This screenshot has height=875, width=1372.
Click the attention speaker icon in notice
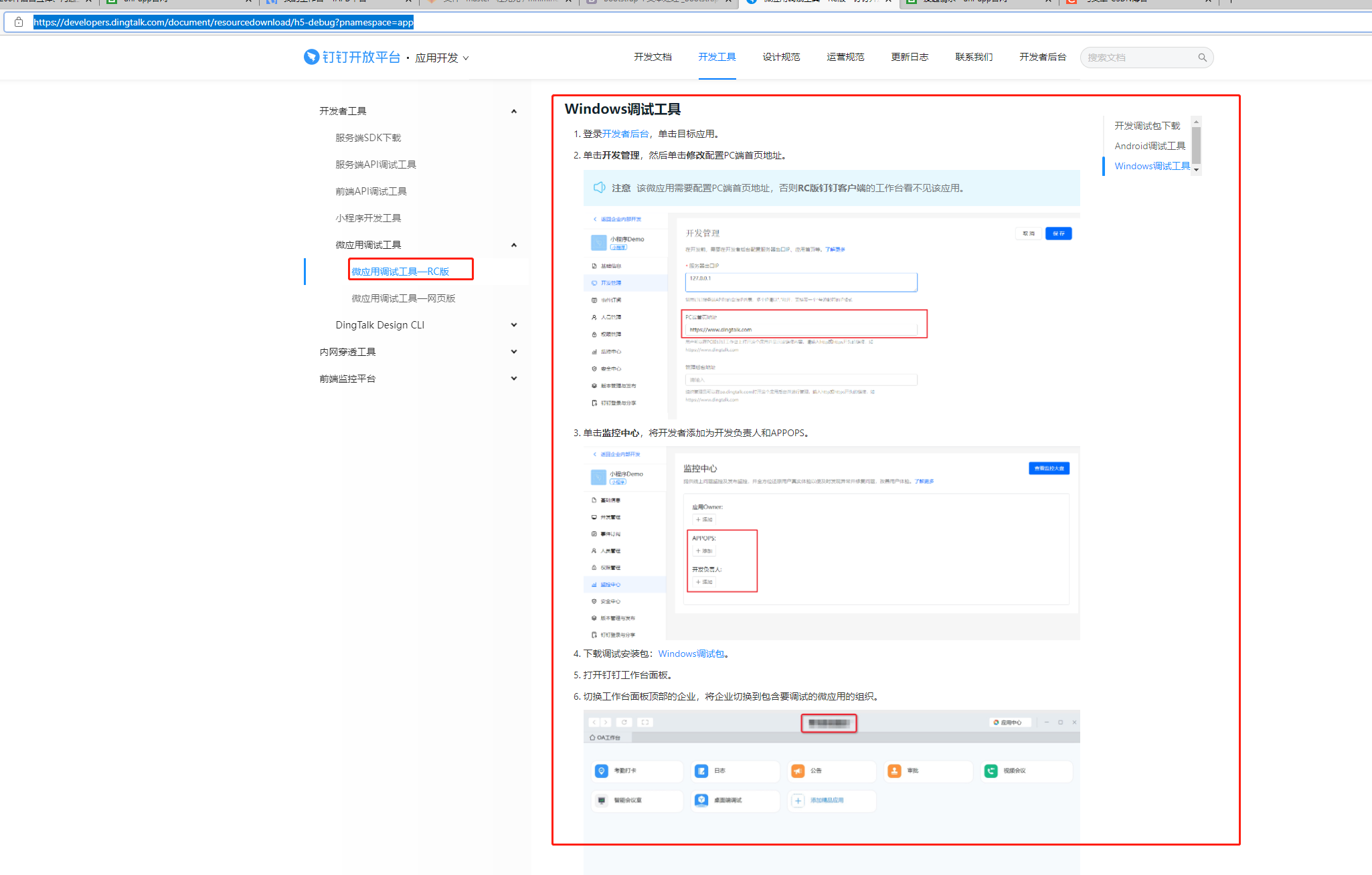click(599, 188)
